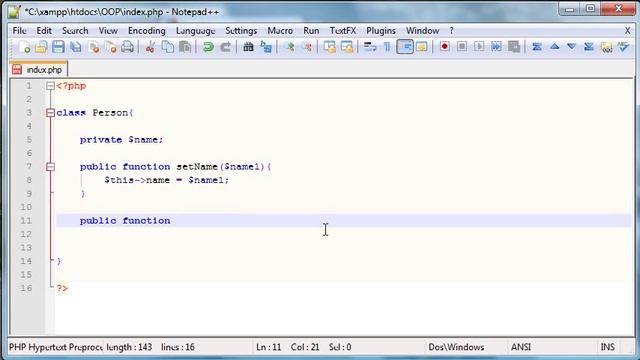Open the Plugins menu
The image size is (640, 360).
(x=381, y=31)
